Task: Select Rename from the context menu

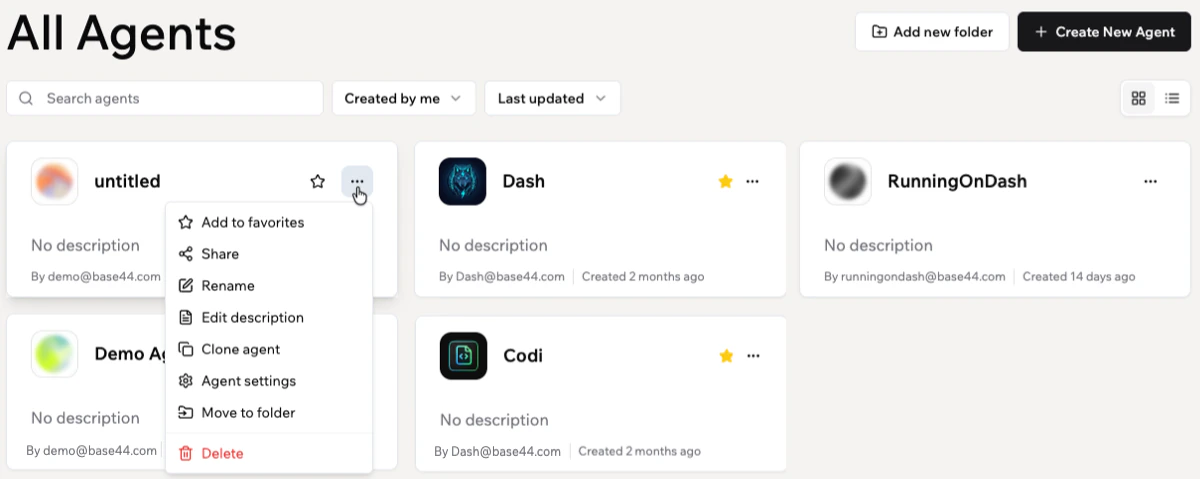Action: click(269, 286)
